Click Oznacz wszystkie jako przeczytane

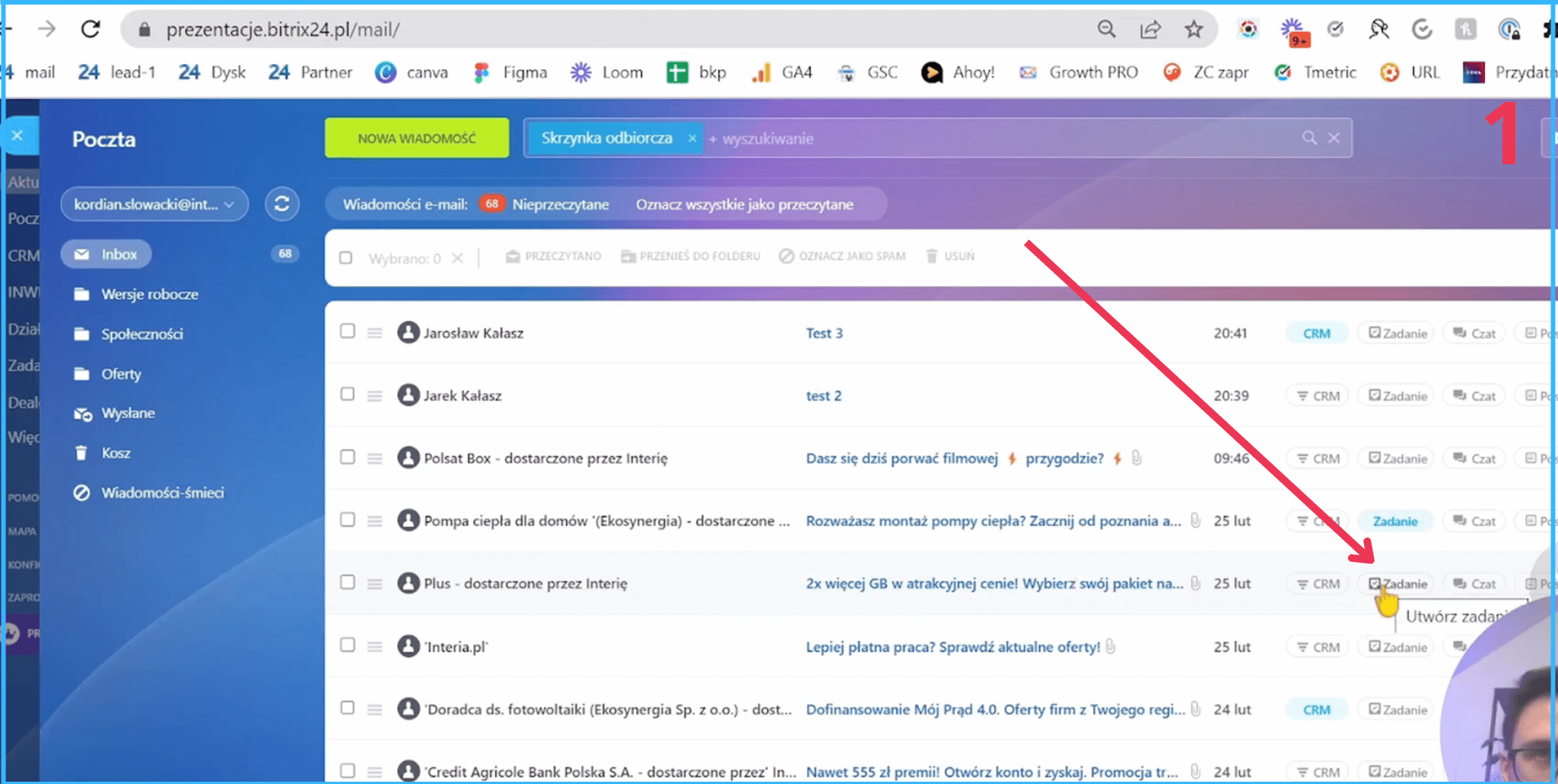(x=744, y=205)
